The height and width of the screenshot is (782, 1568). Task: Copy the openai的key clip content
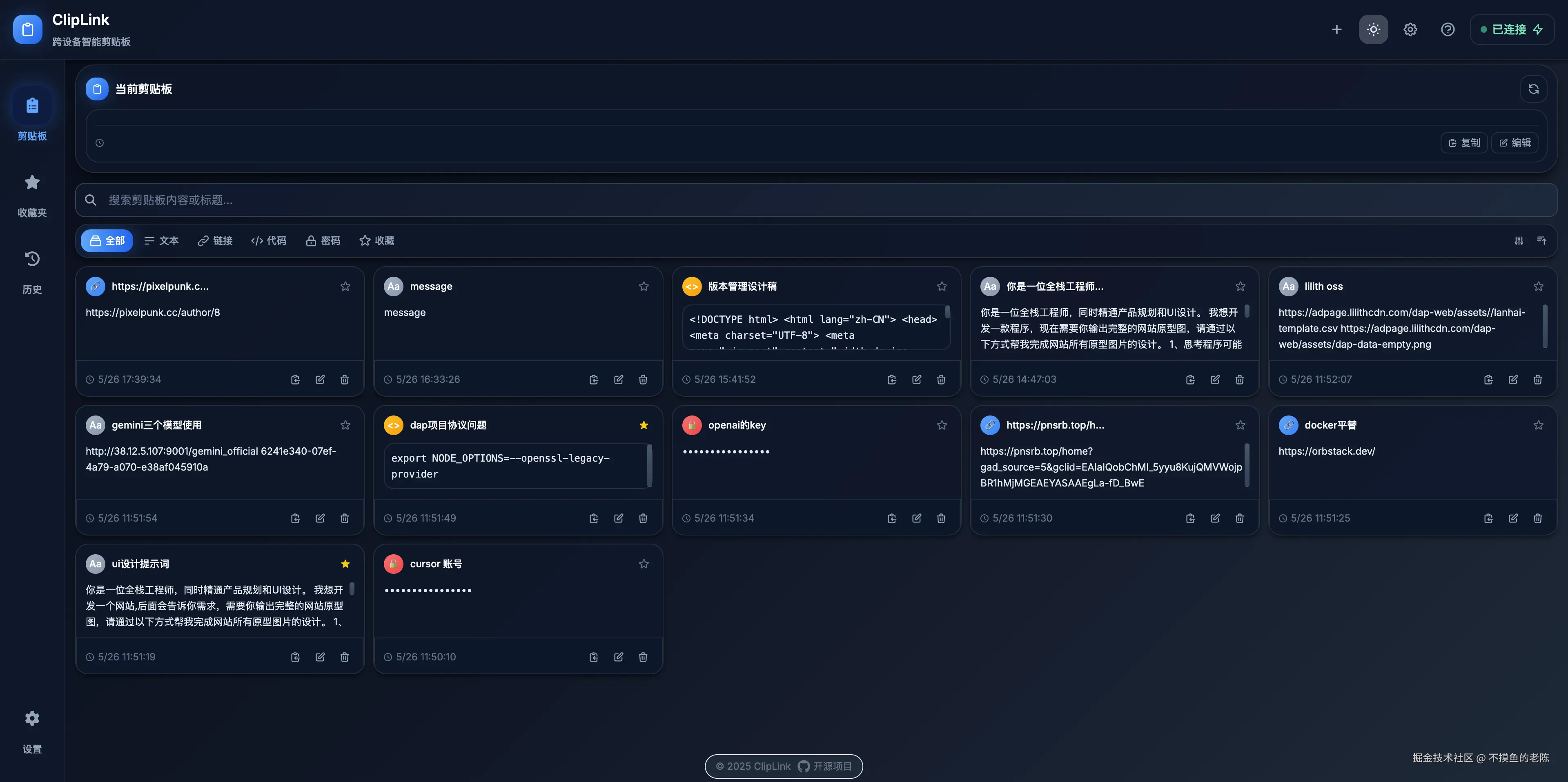(x=892, y=518)
